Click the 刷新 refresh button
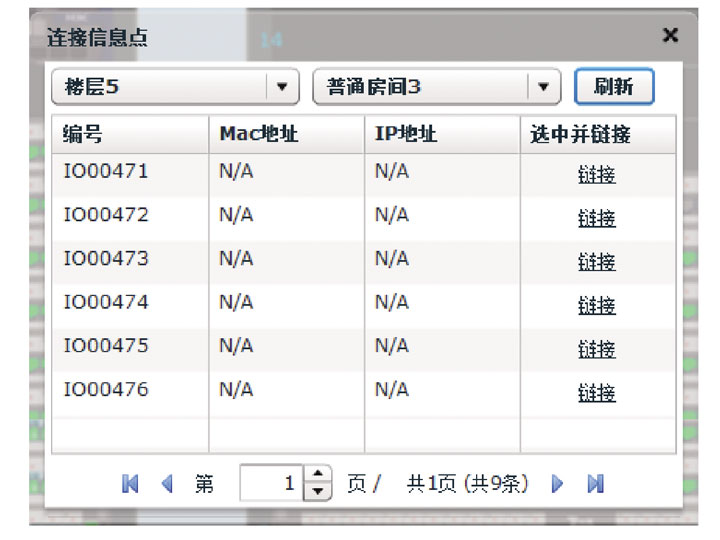Screen dimensions: 720x540 [x=613, y=87]
